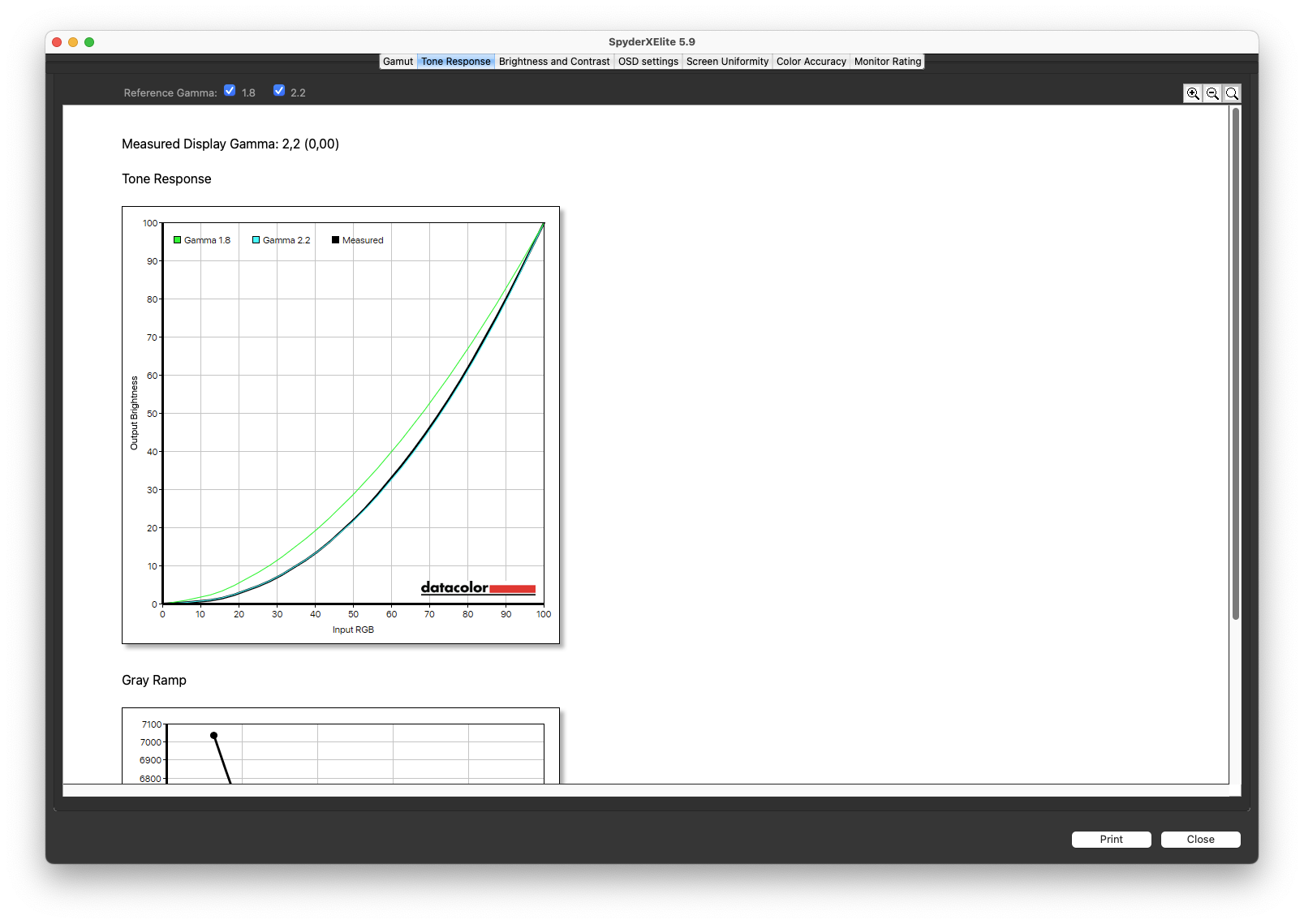The height and width of the screenshot is (924, 1304).
Task: Maximize the window with the green button
Action: 89,42
